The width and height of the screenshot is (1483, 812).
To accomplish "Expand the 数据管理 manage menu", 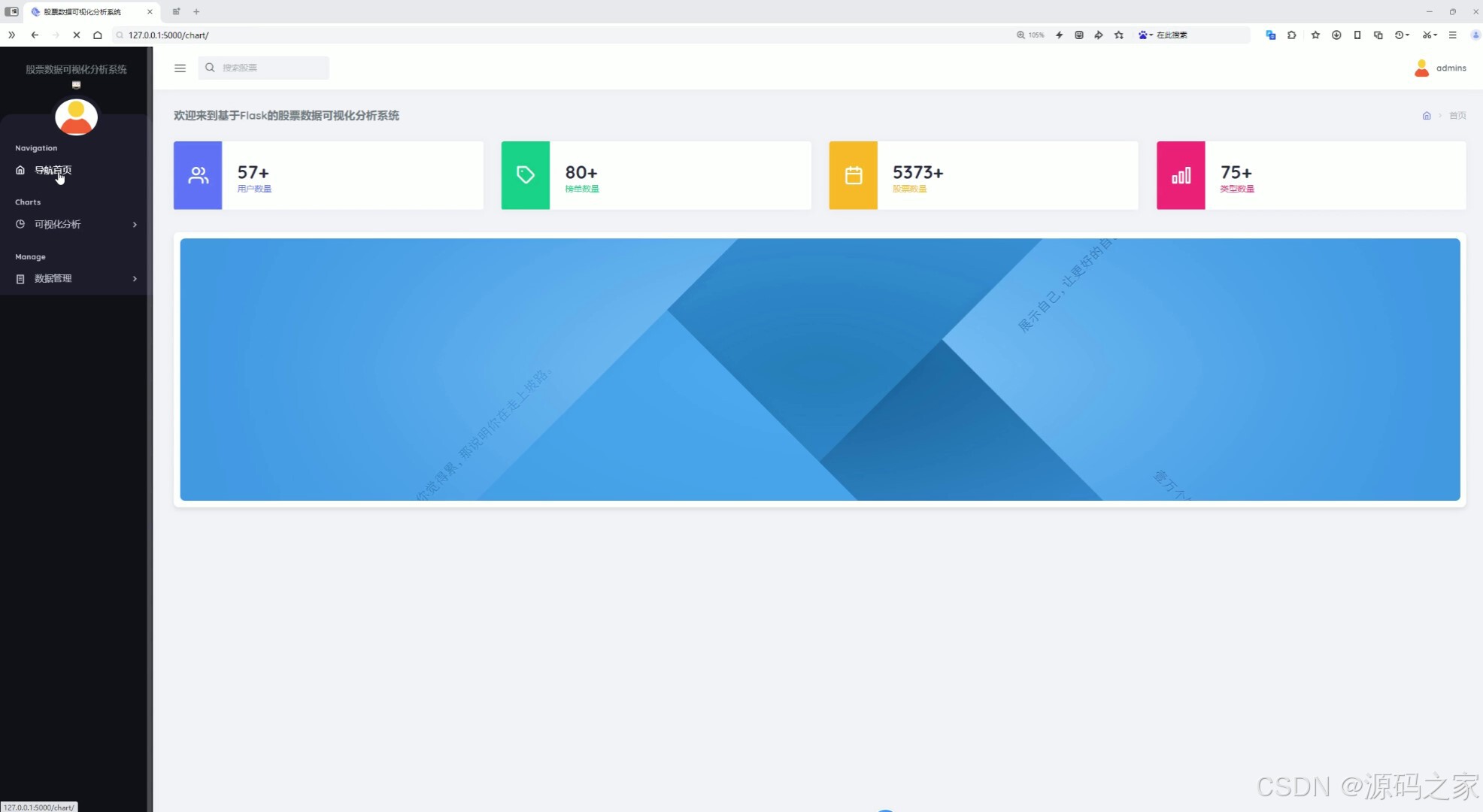I will pos(75,278).
